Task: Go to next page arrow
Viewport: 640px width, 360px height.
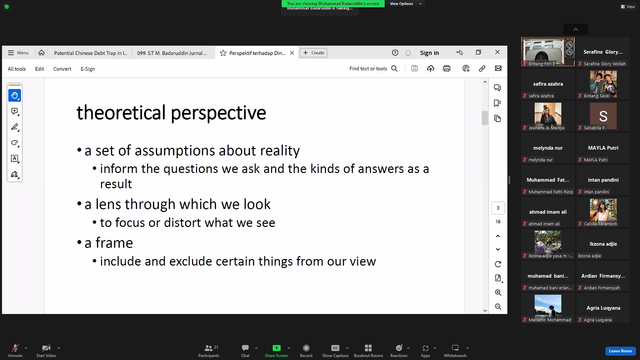Action: tap(498, 249)
